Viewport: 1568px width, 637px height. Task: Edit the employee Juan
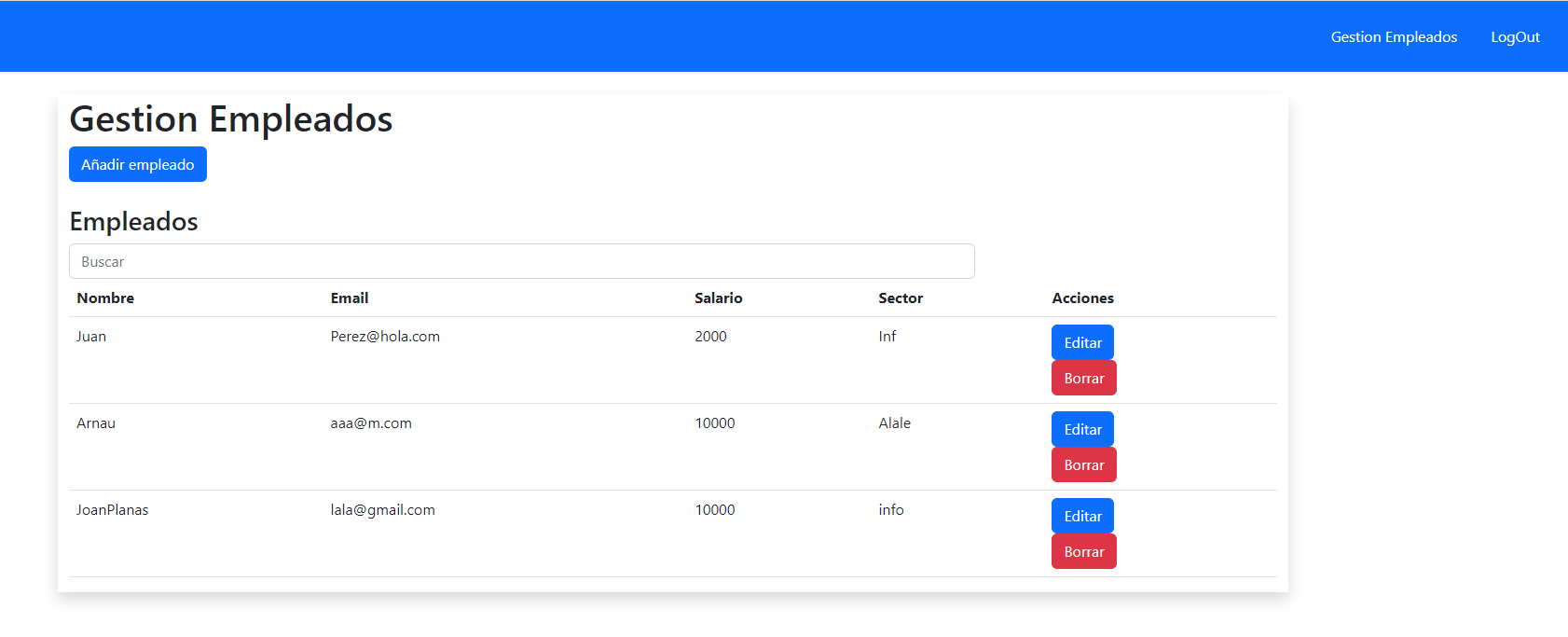coord(1082,342)
